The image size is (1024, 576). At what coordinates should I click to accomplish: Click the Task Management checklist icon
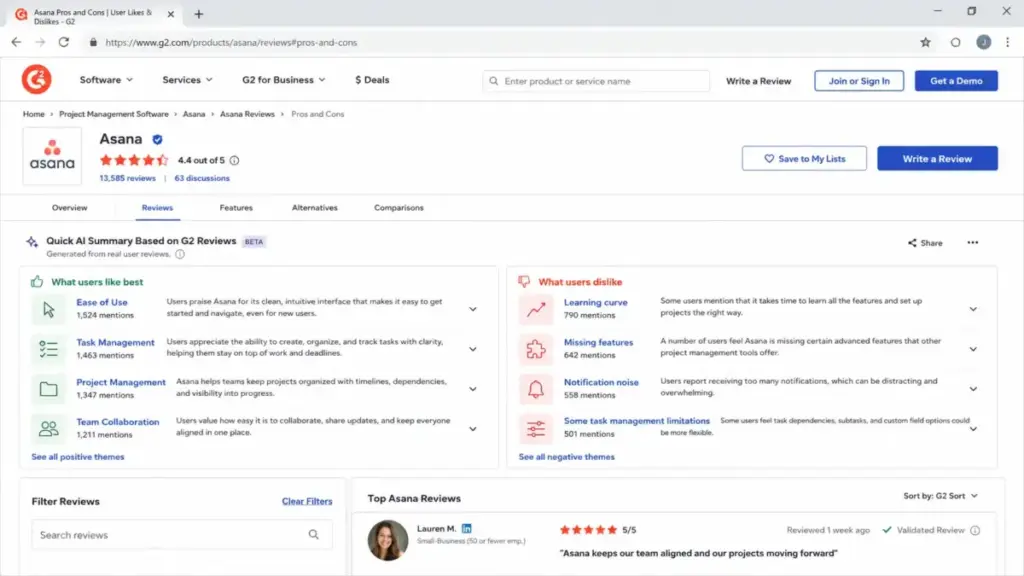[x=48, y=349]
